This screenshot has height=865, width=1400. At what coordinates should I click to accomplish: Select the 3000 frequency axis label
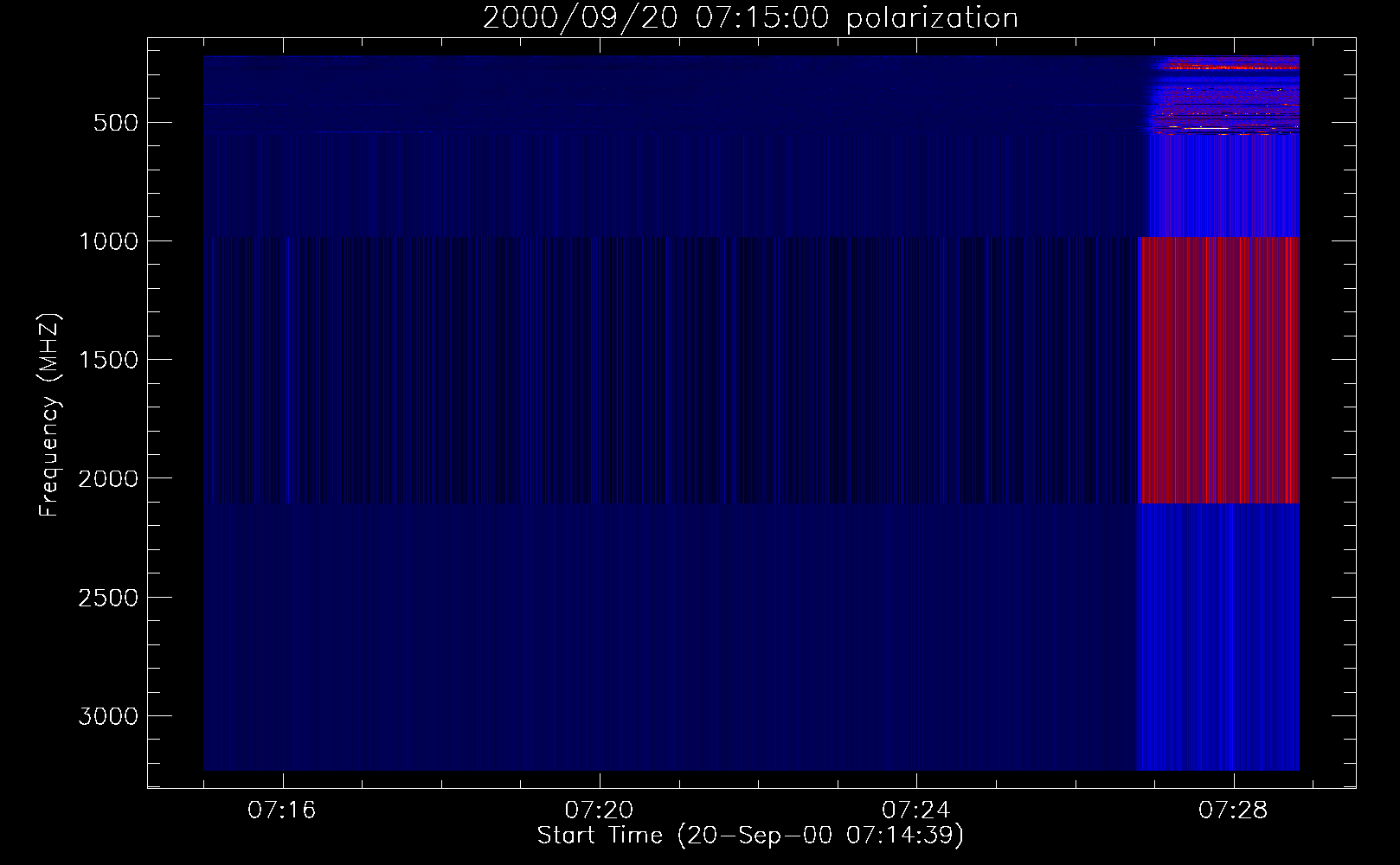108,716
